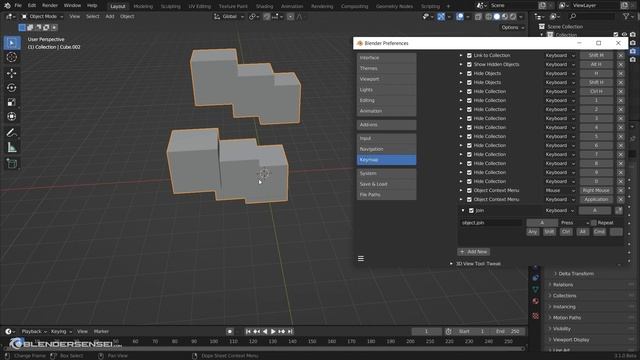Open the Addons preferences section
The image size is (640, 360).
(x=387, y=125)
